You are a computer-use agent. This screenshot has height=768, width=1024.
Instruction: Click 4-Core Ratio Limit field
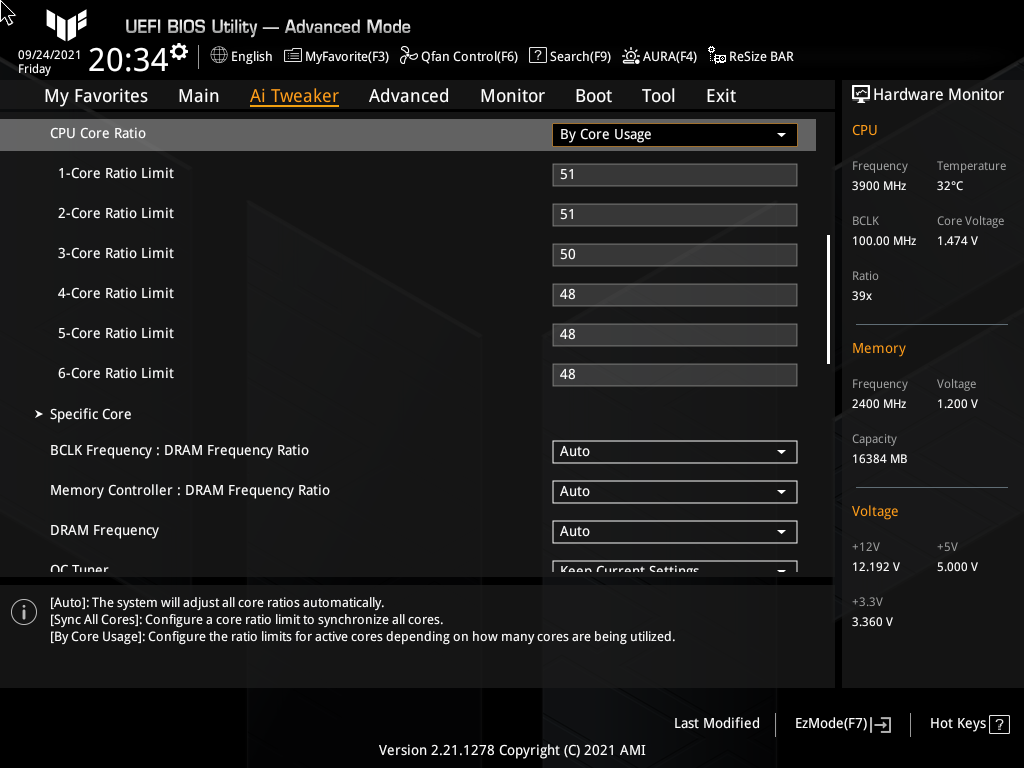click(675, 295)
